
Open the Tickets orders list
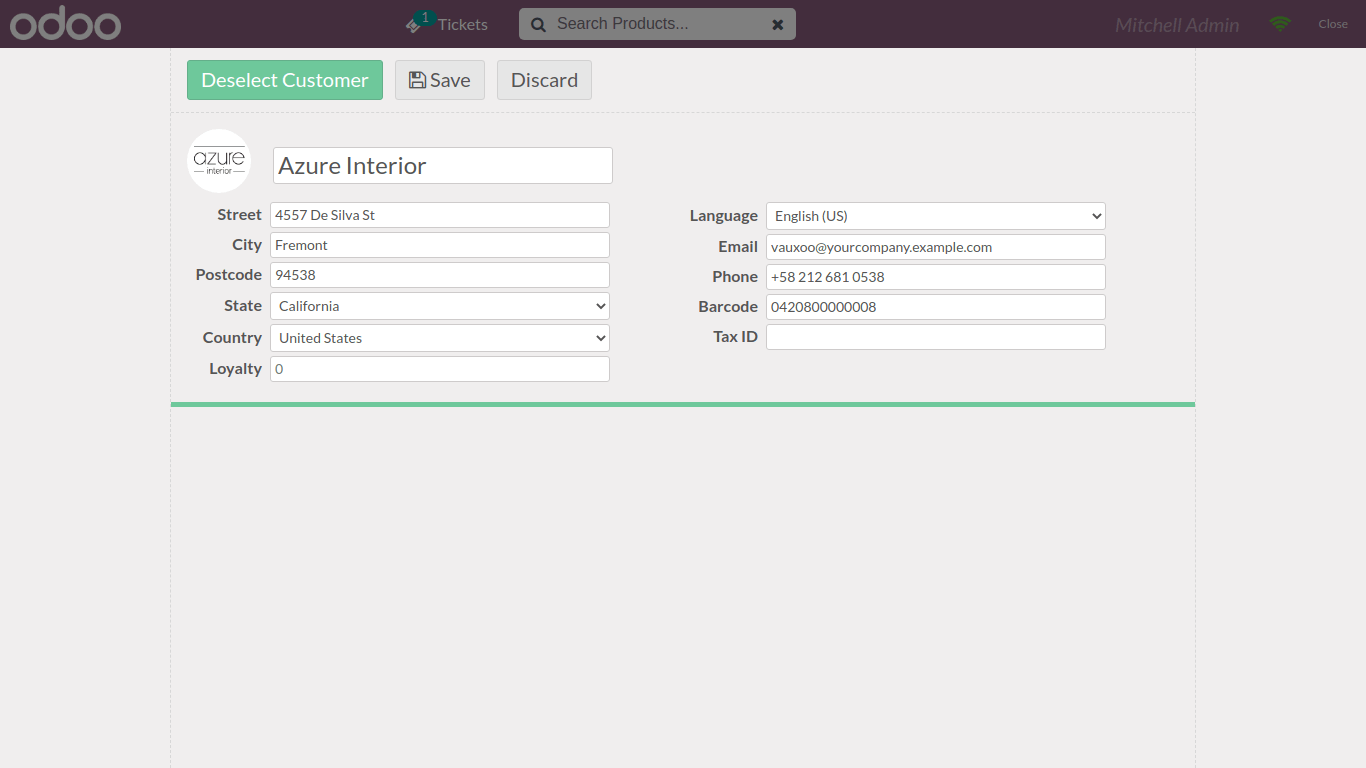(446, 24)
